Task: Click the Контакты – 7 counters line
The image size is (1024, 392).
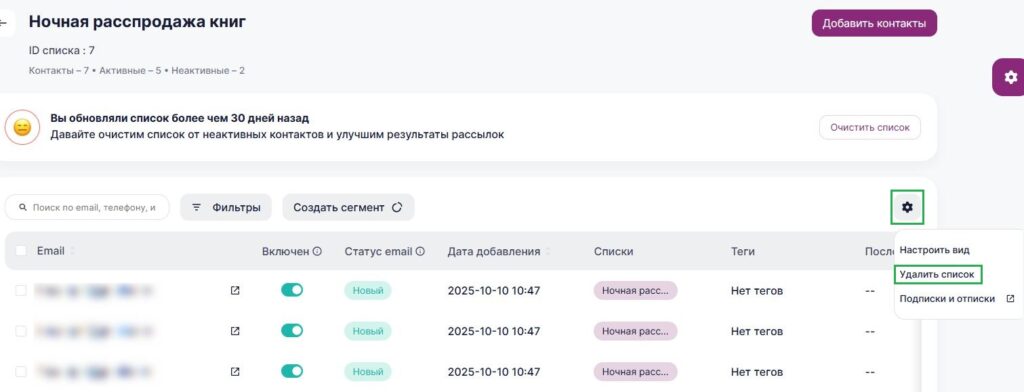Action: coord(136,71)
